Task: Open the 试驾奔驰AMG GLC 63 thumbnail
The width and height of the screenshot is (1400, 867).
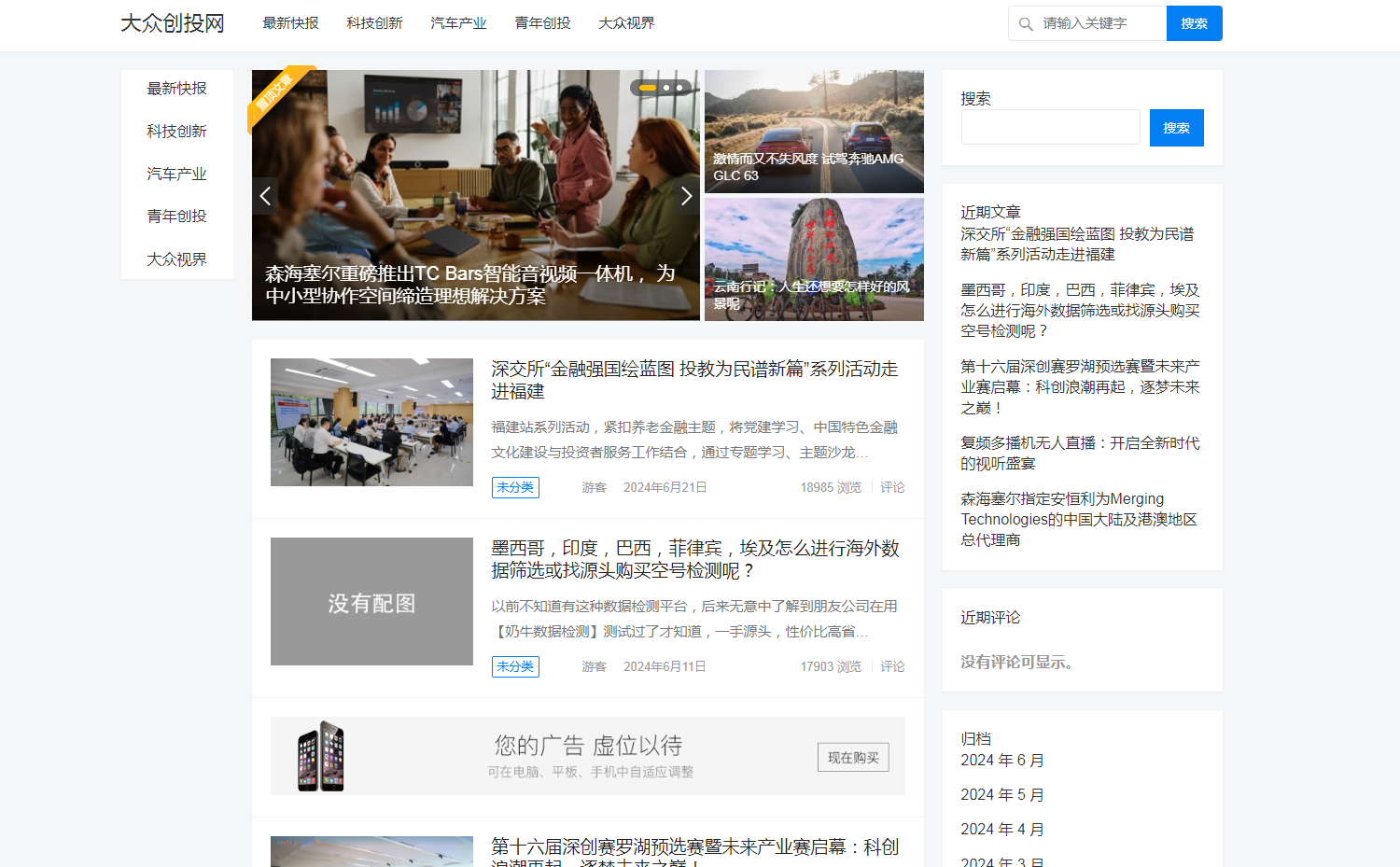Action: 814,132
